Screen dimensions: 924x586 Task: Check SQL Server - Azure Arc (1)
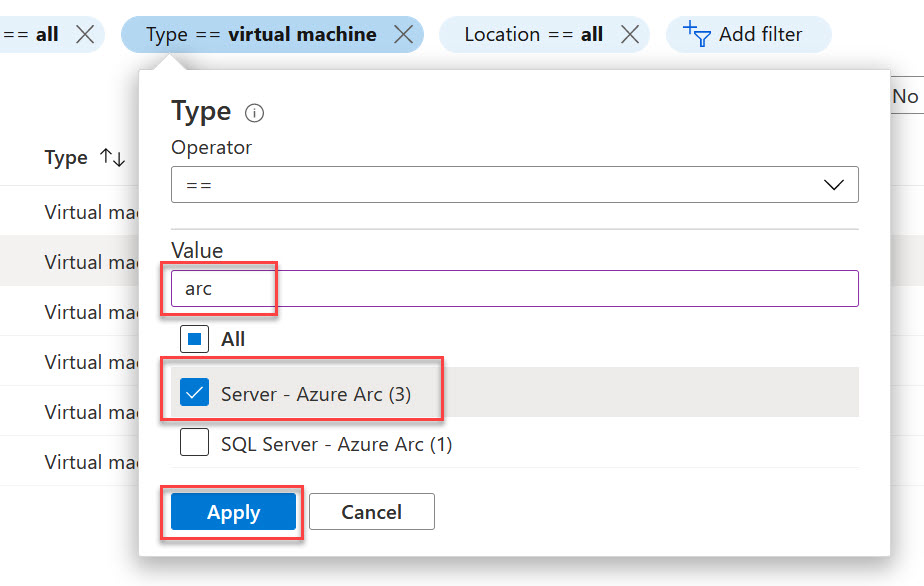(194, 442)
